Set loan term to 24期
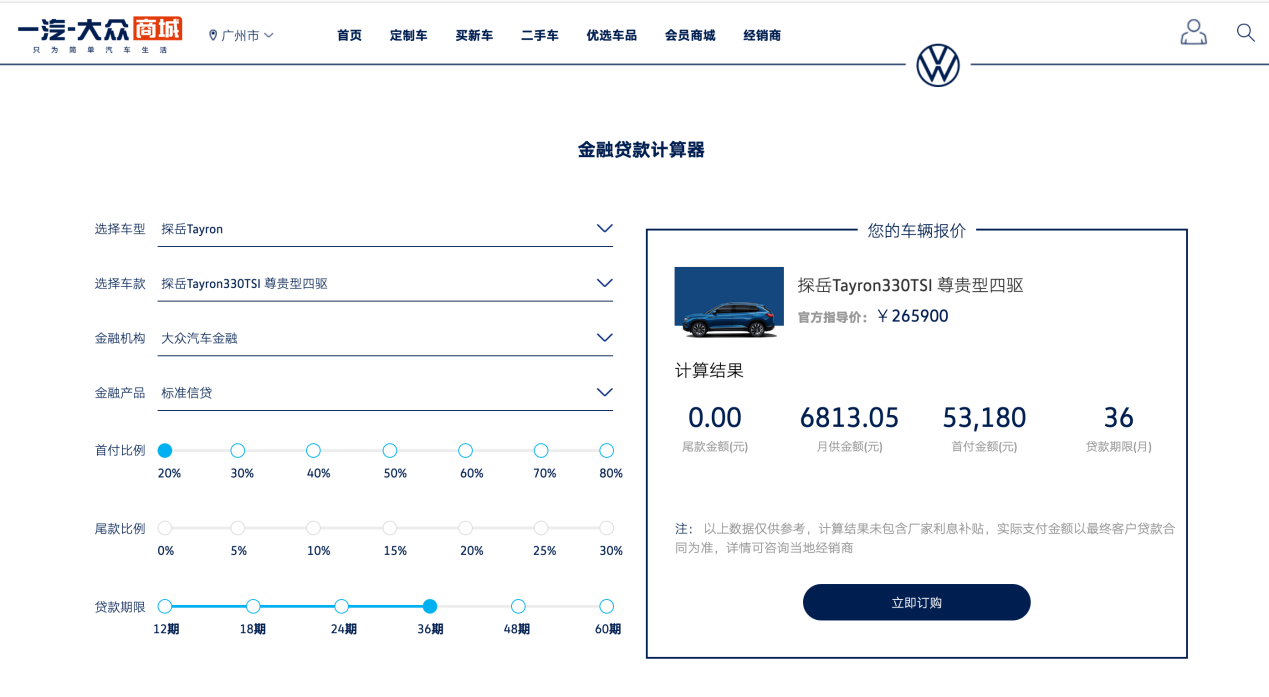 [341, 606]
